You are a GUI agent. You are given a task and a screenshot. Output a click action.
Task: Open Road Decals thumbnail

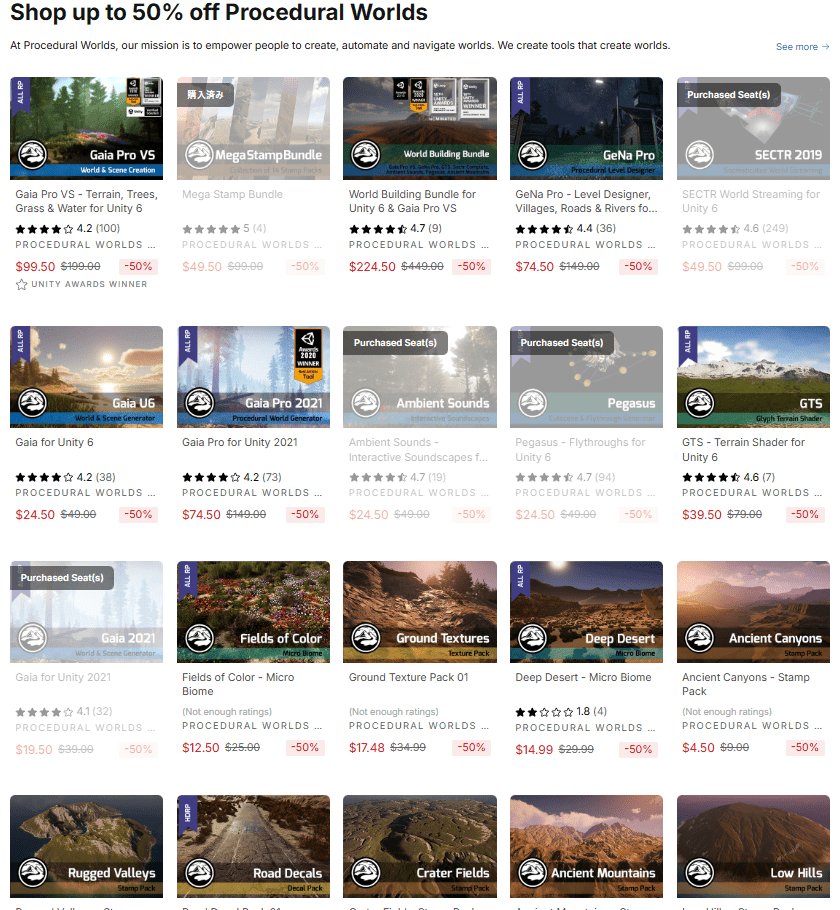point(253,846)
